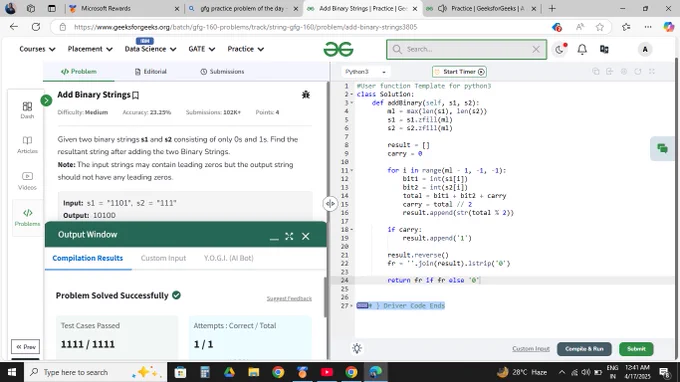Open Windows Start menu
This screenshot has height=382, width=680.
[x=12, y=372]
